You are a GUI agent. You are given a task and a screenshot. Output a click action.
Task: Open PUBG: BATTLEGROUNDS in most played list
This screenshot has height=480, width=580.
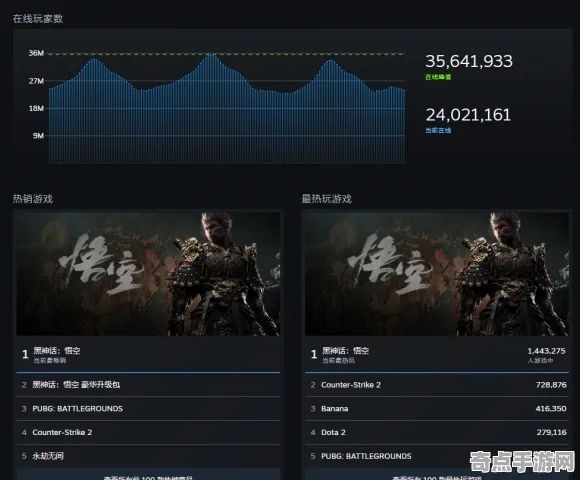(437, 456)
